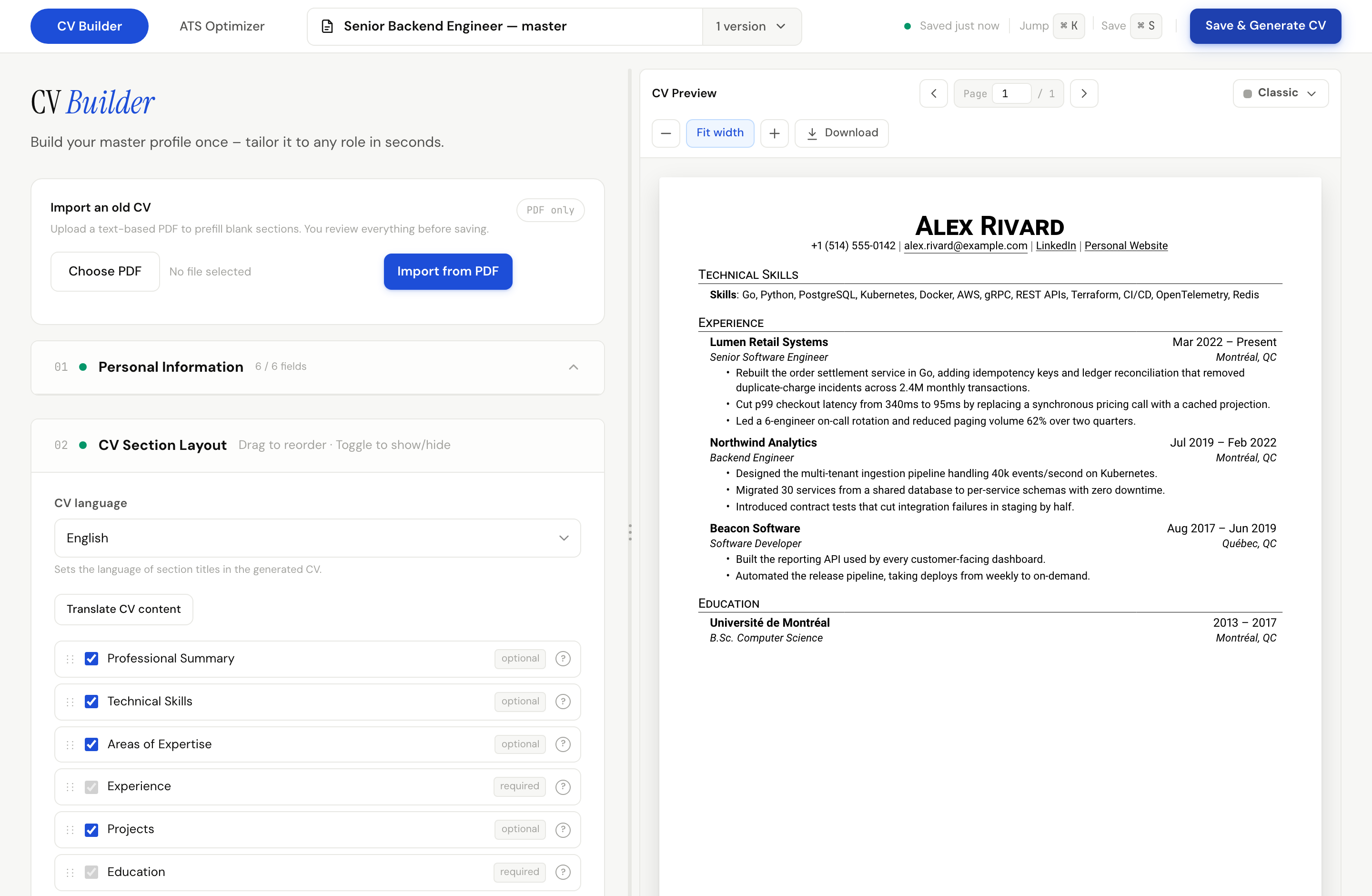This screenshot has height=896, width=1372.
Task: Zoom out the CV preview
Action: pos(666,133)
